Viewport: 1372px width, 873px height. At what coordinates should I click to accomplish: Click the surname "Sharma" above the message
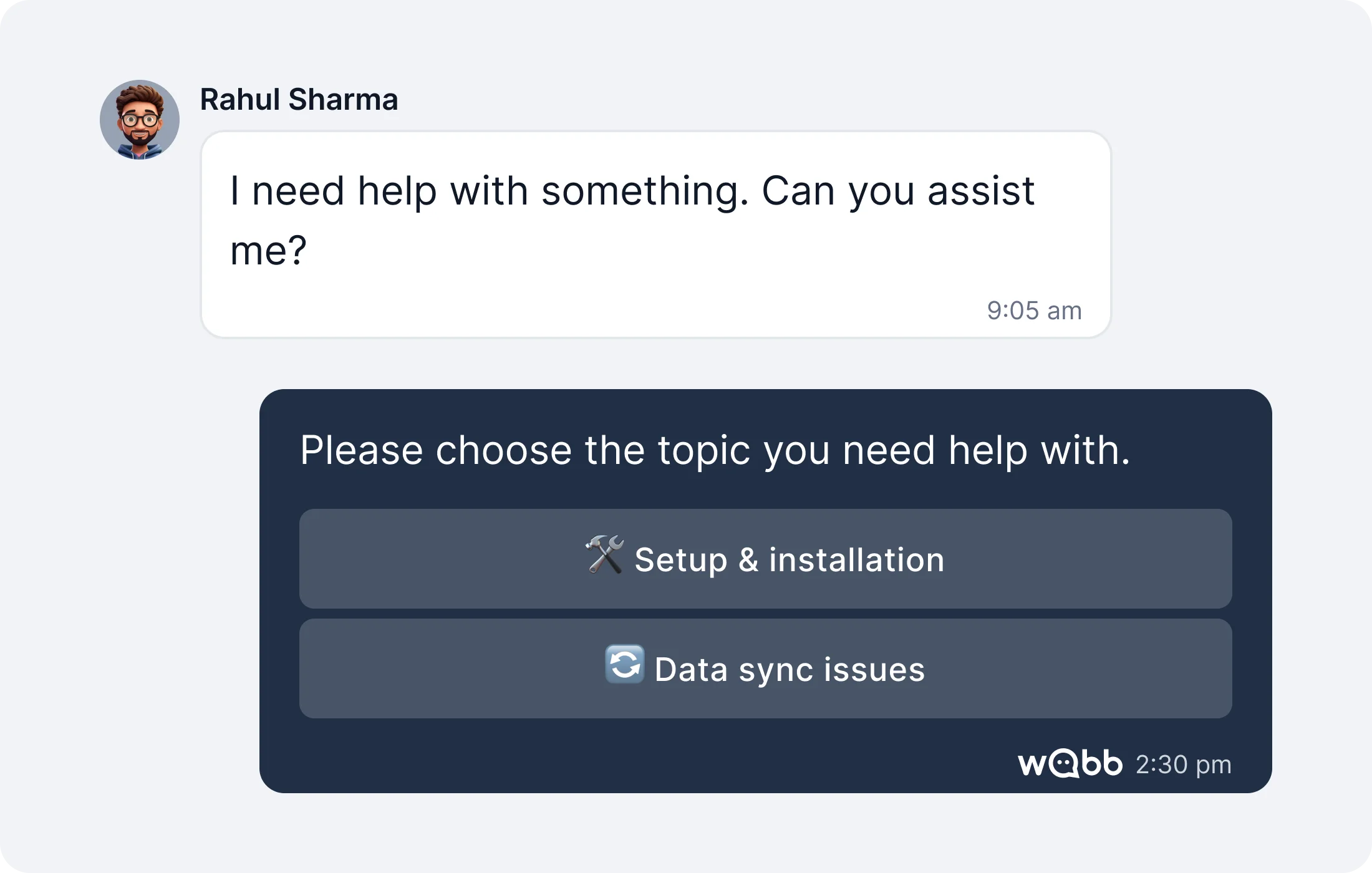click(343, 100)
